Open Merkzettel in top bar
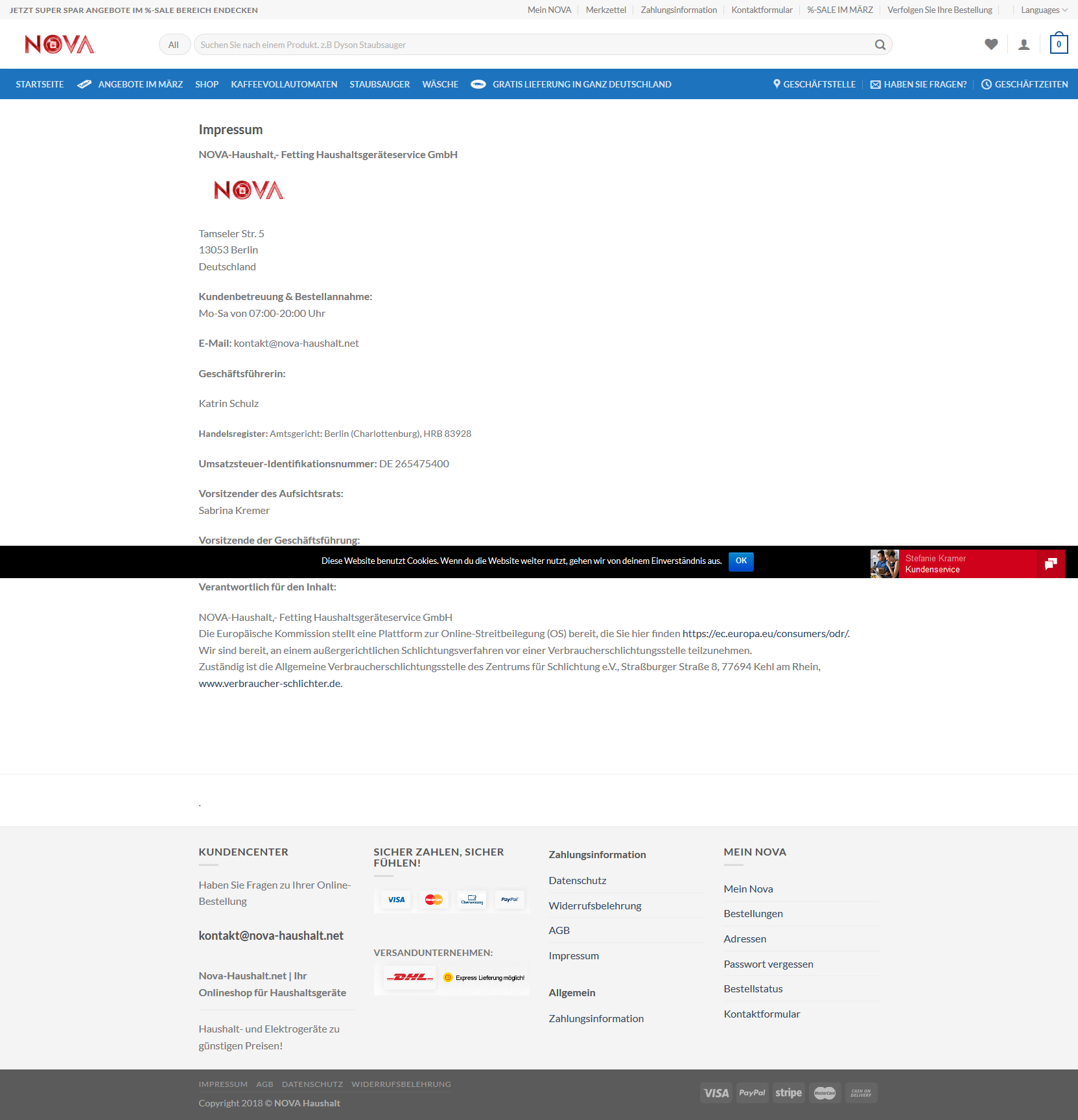Viewport: 1078px width, 1120px height. coord(606,10)
